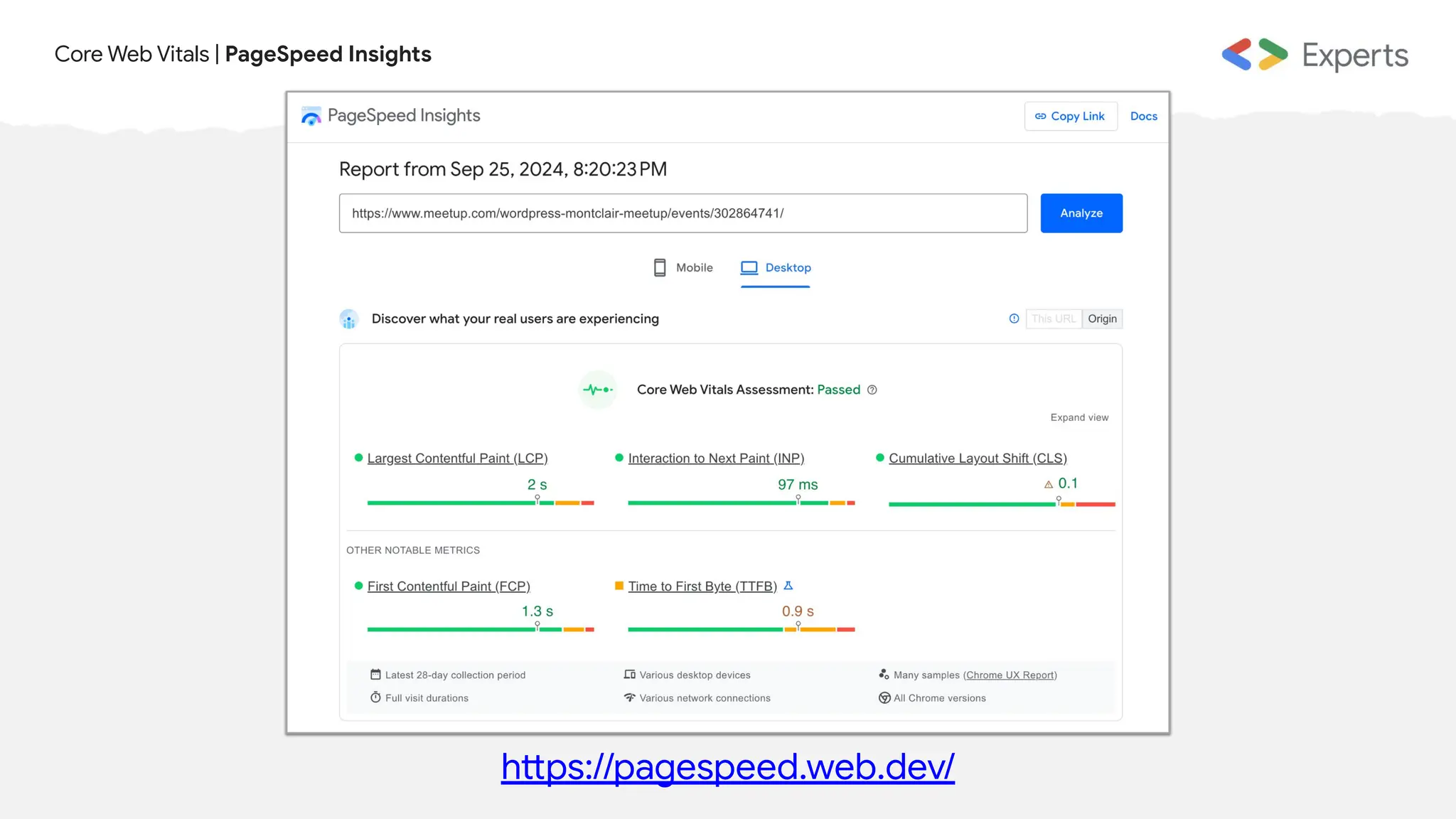This screenshot has height=819, width=1456.
Task: Click the '2 s' LCP value
Action: point(537,484)
